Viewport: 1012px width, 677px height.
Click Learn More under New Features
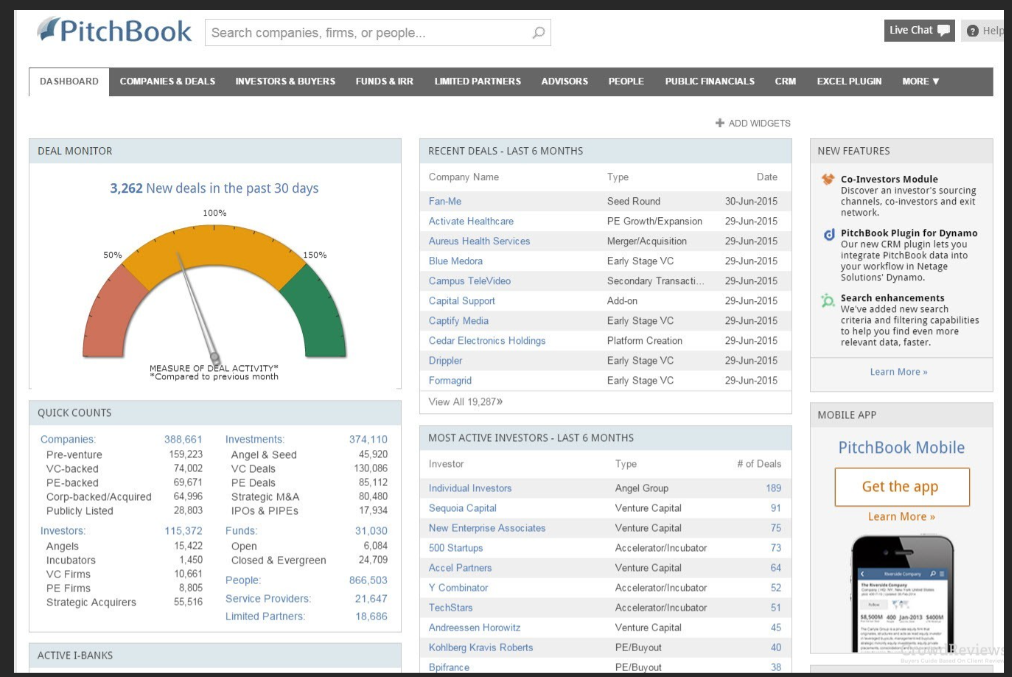pyautogui.click(x=898, y=372)
